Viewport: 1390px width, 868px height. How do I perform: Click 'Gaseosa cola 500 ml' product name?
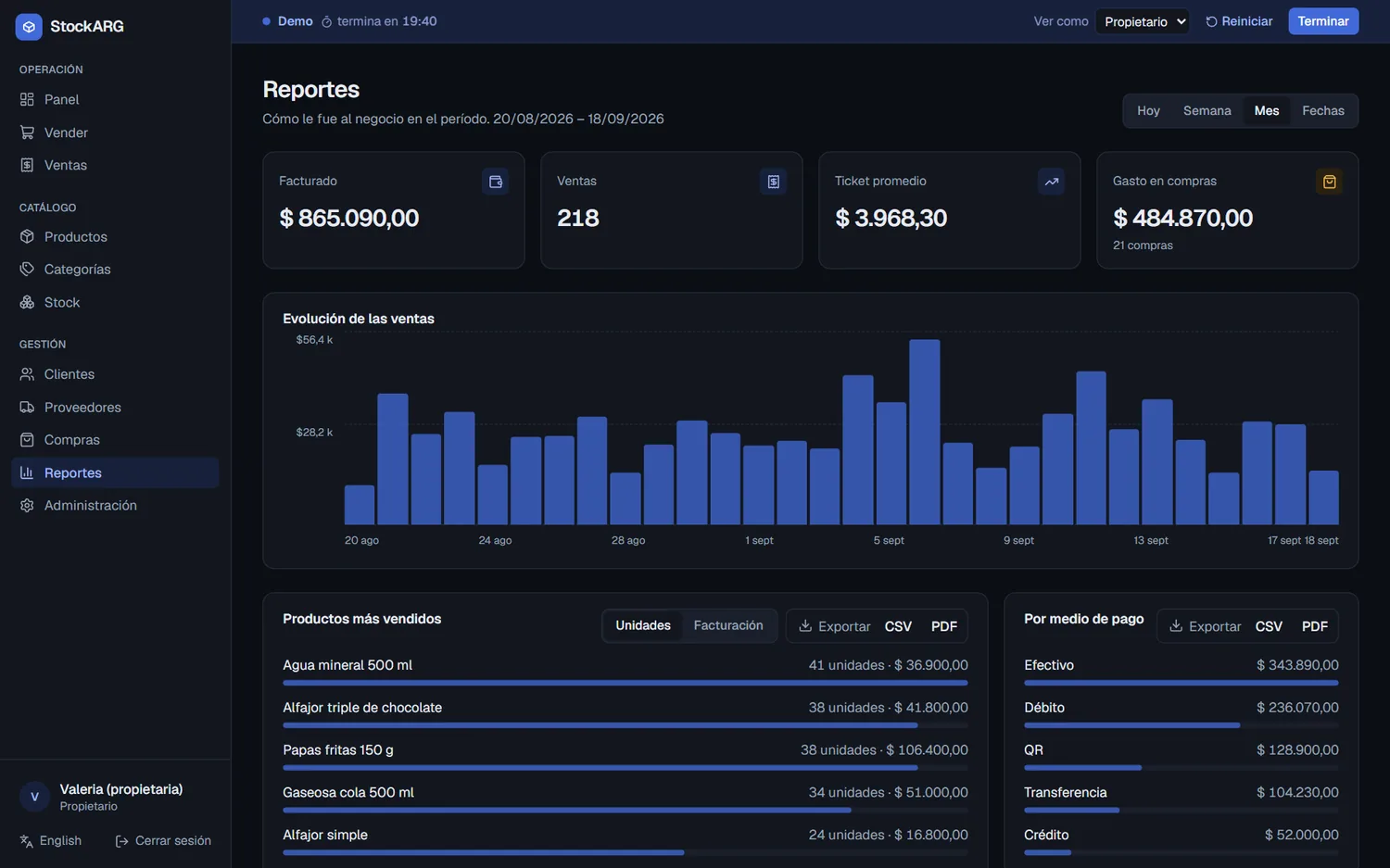(x=348, y=793)
